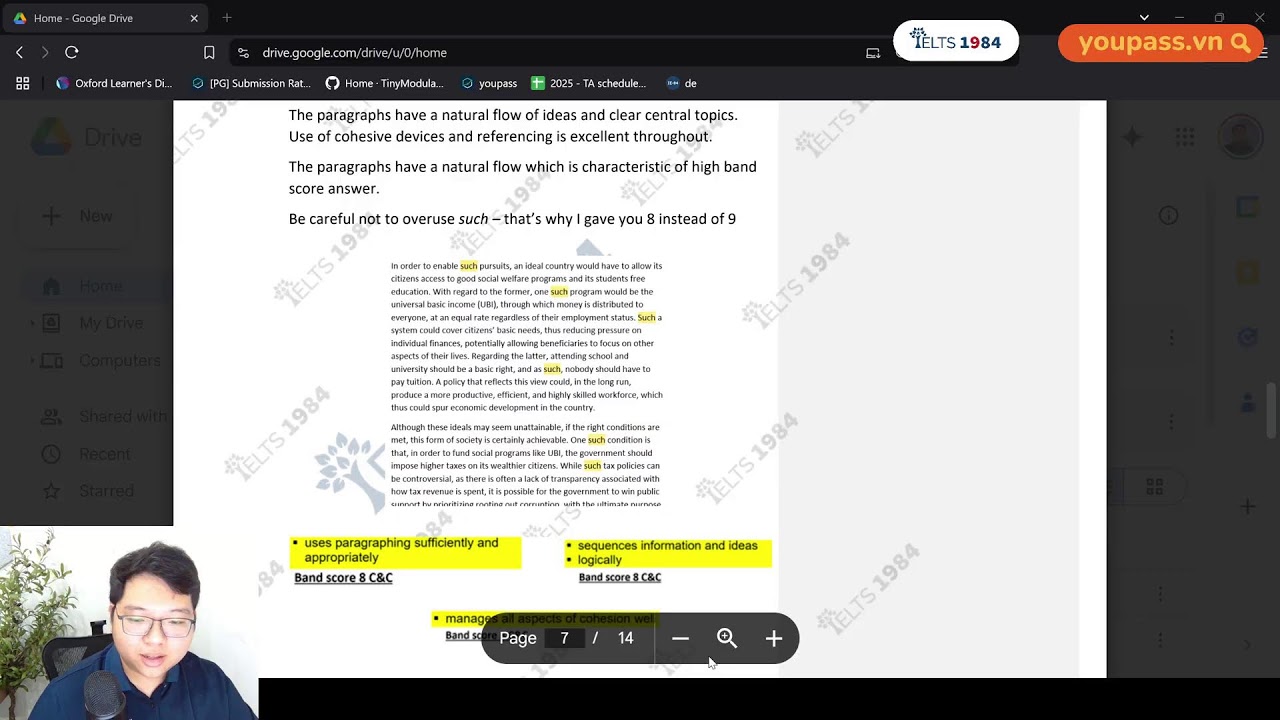Click the bookmark icon beside the address bar
The height and width of the screenshot is (720, 1280).
(x=209, y=53)
